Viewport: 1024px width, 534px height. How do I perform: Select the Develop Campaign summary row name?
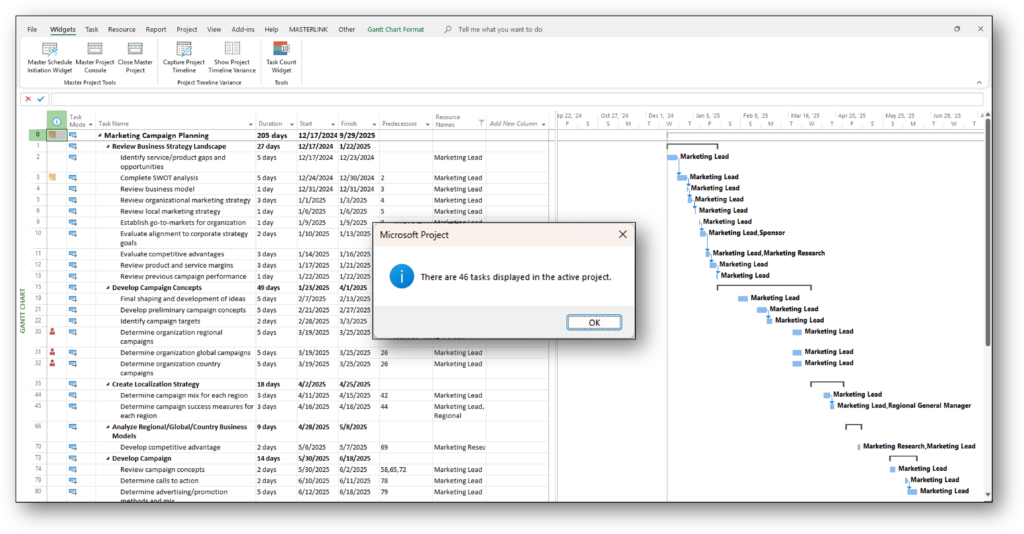[x=141, y=458]
